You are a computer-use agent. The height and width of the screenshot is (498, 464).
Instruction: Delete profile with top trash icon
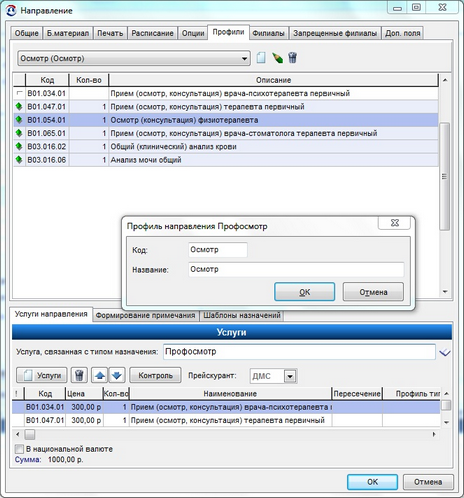292,58
